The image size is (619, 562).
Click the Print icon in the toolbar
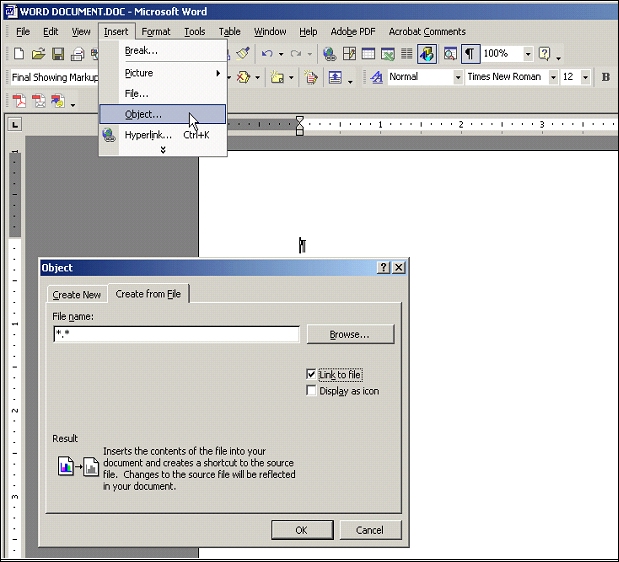coord(77,54)
